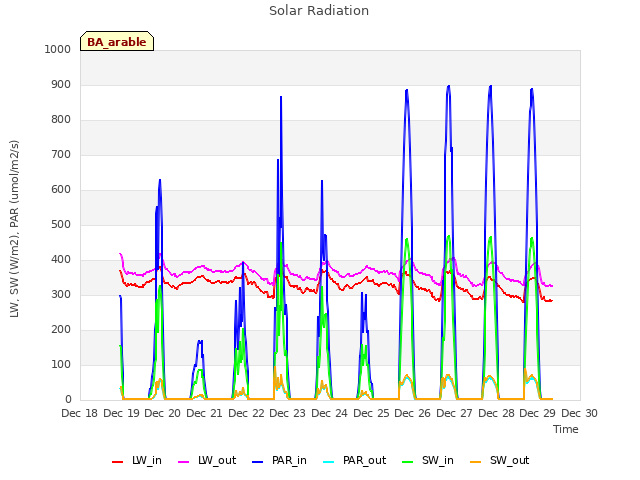
Task: Toggle the SW_out series legend label
Action: [x=509, y=460]
